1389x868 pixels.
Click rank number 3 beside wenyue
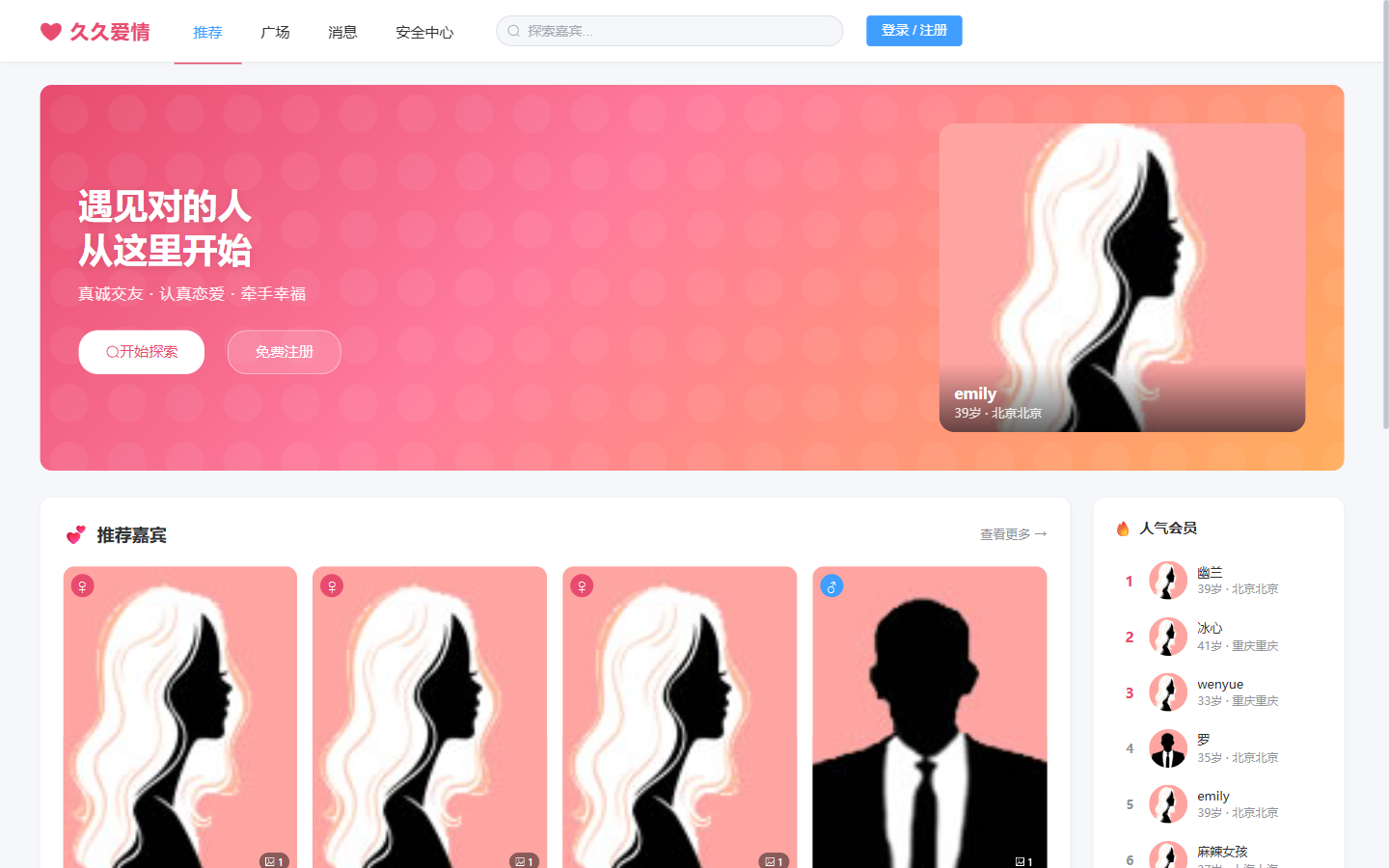coord(1130,693)
